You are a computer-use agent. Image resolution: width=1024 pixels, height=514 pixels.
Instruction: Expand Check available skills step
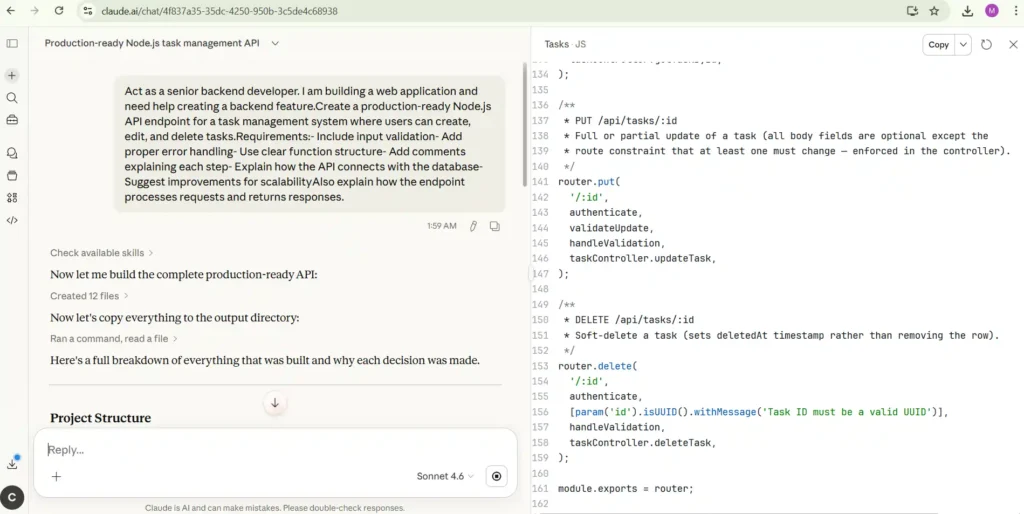101,253
